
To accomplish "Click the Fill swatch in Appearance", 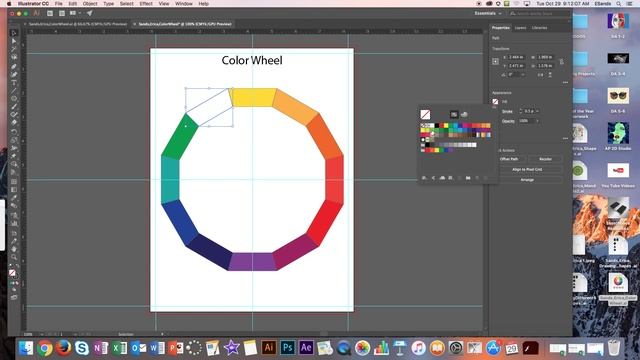I will coord(495,101).
